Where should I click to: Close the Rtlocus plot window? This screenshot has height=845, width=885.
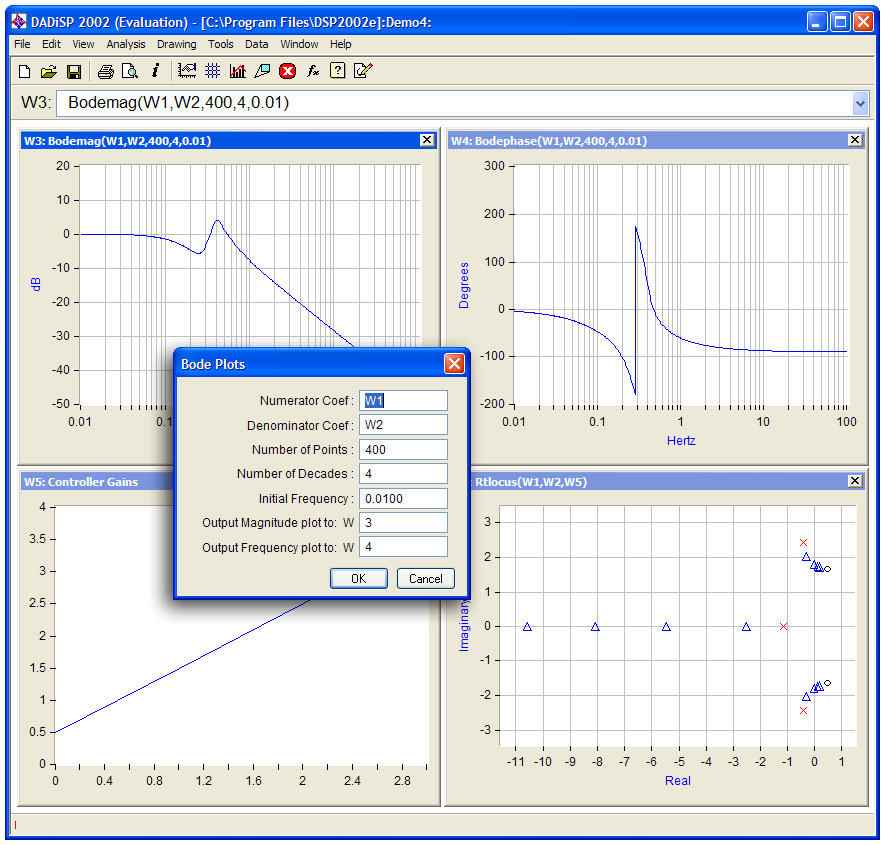(x=855, y=481)
